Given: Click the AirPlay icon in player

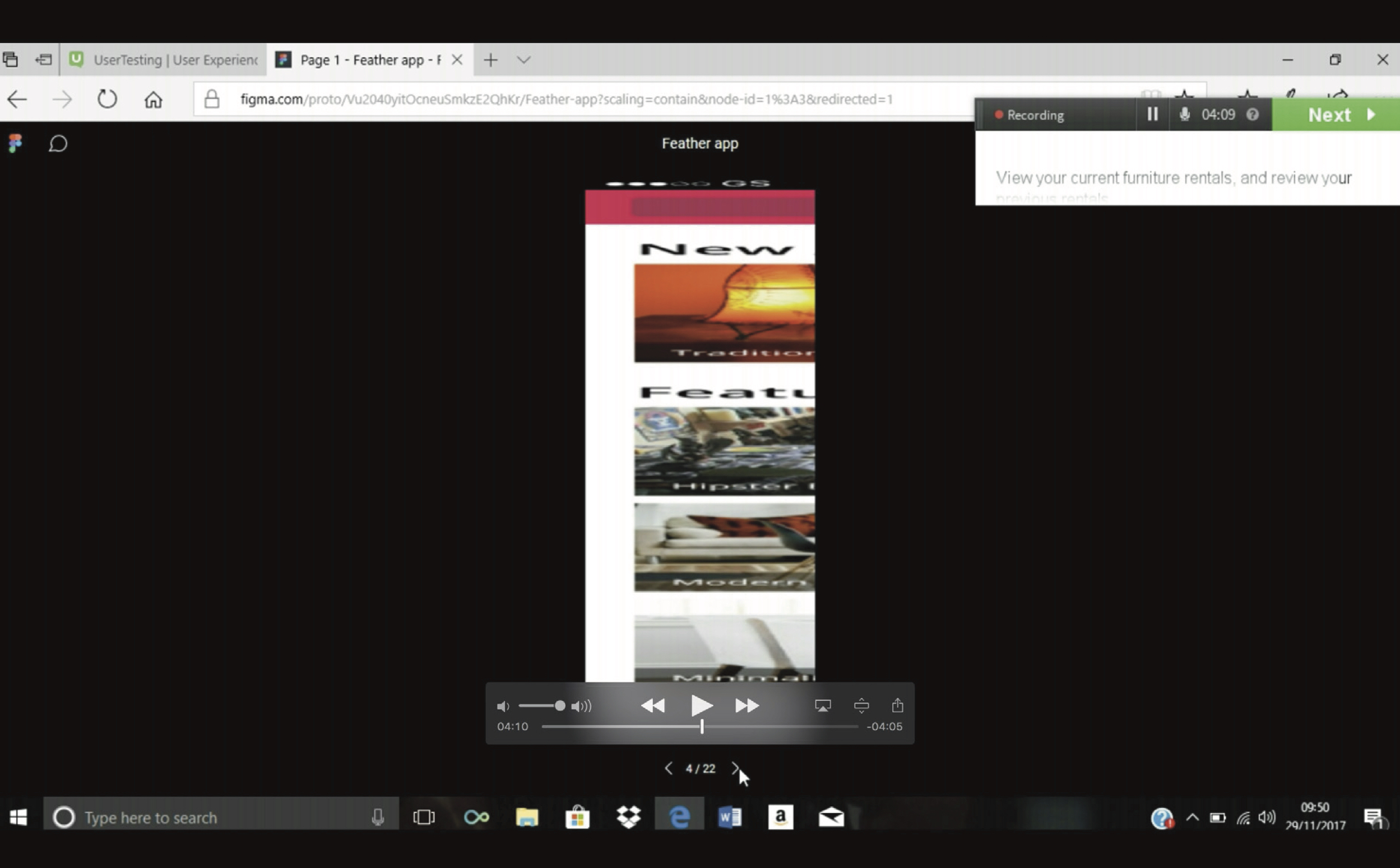Looking at the screenshot, I should [x=822, y=705].
